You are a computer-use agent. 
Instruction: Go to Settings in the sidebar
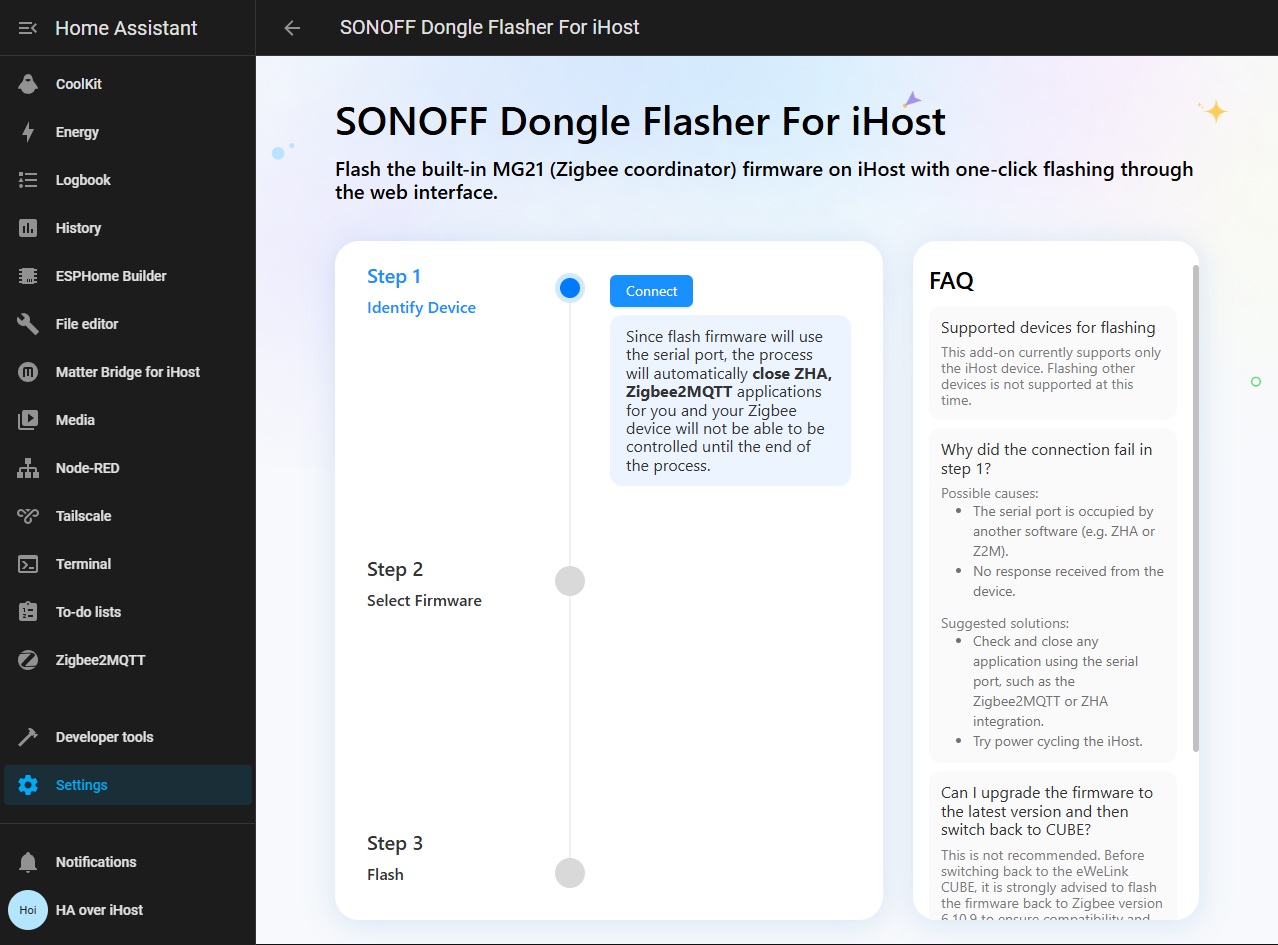[x=128, y=785]
